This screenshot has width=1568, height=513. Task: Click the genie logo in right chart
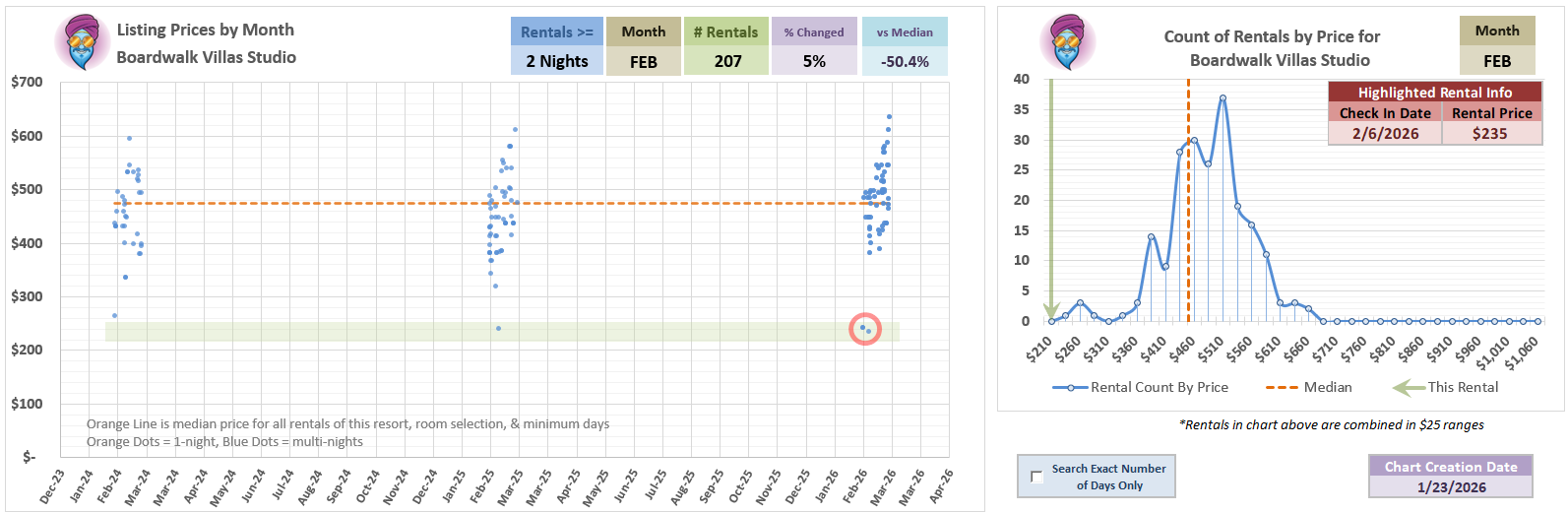click(1067, 41)
